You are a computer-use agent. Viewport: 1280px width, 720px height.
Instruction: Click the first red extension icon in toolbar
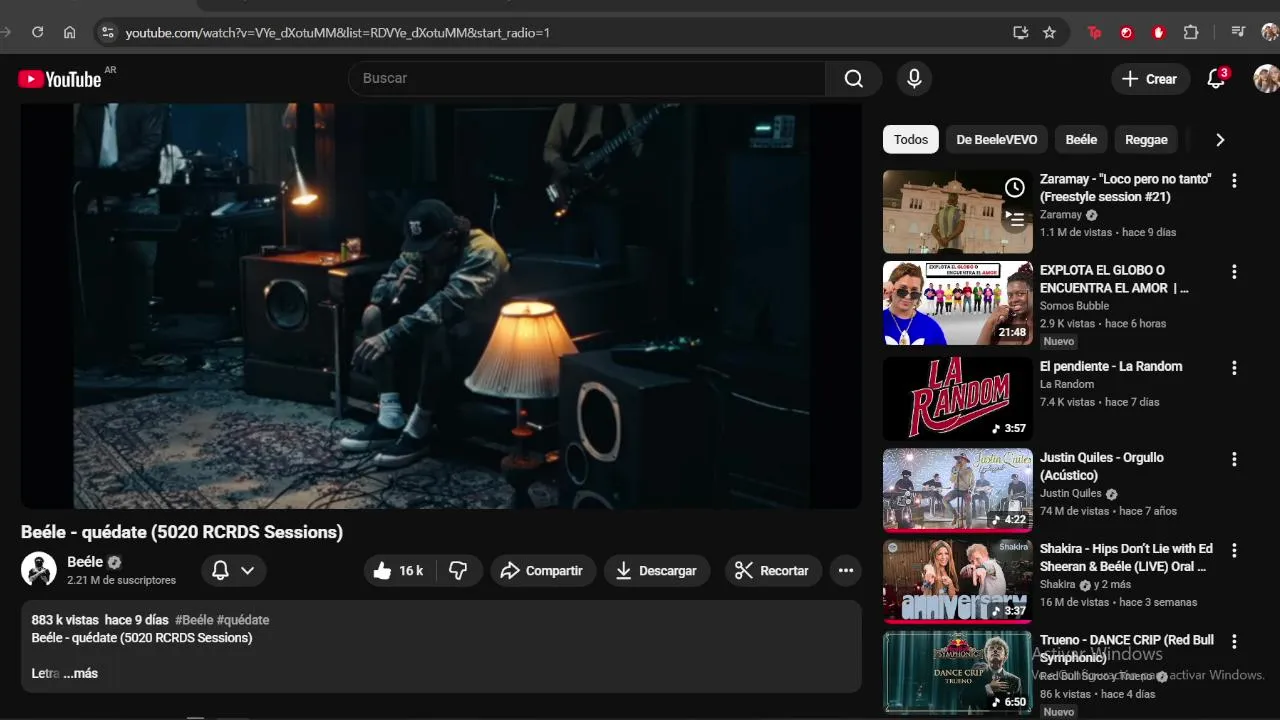(1095, 32)
